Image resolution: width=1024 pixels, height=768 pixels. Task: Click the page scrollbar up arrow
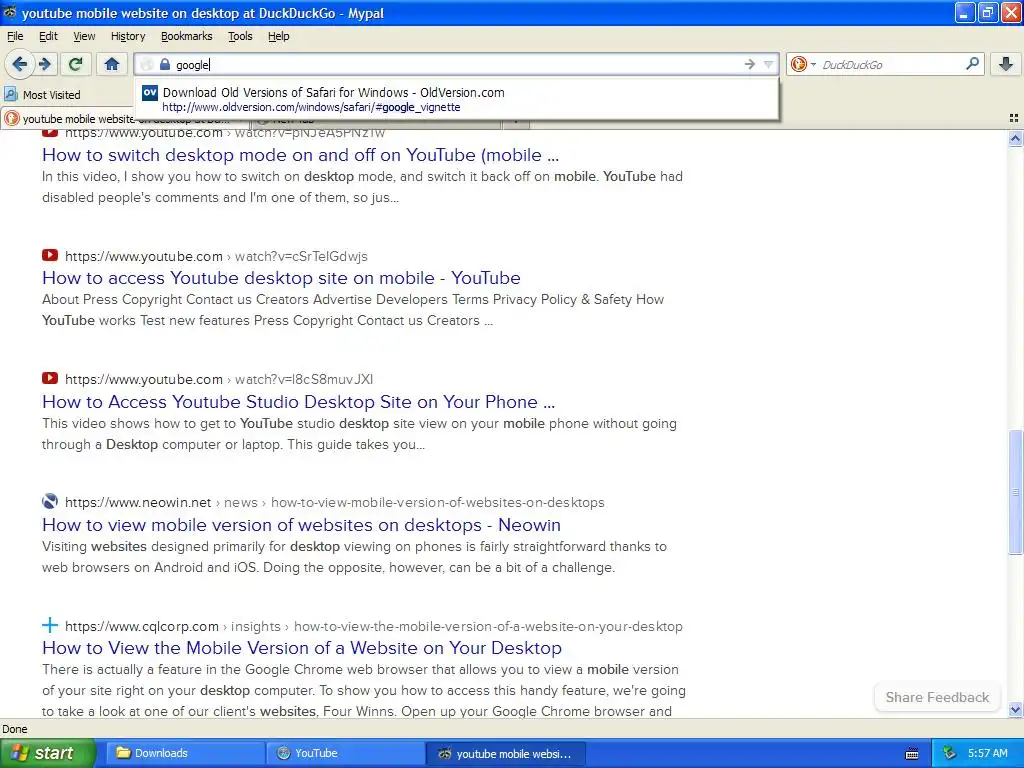click(x=1015, y=138)
